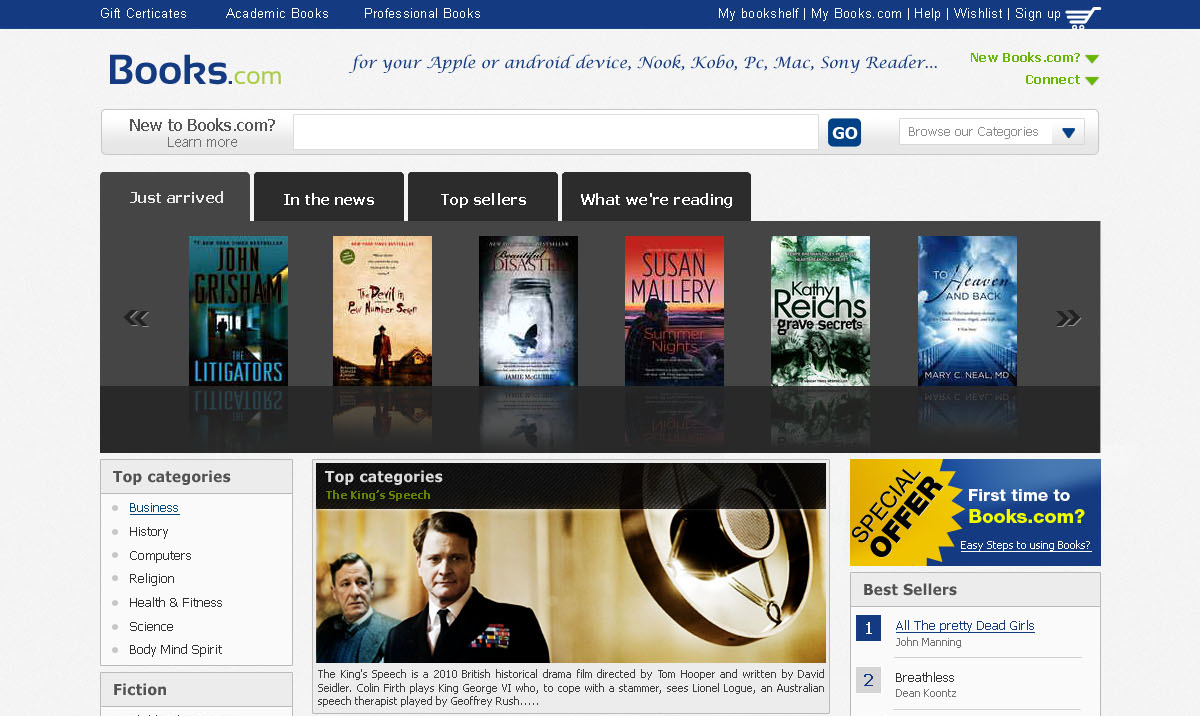Open the Browse our Categories dropdown

[x=991, y=132]
